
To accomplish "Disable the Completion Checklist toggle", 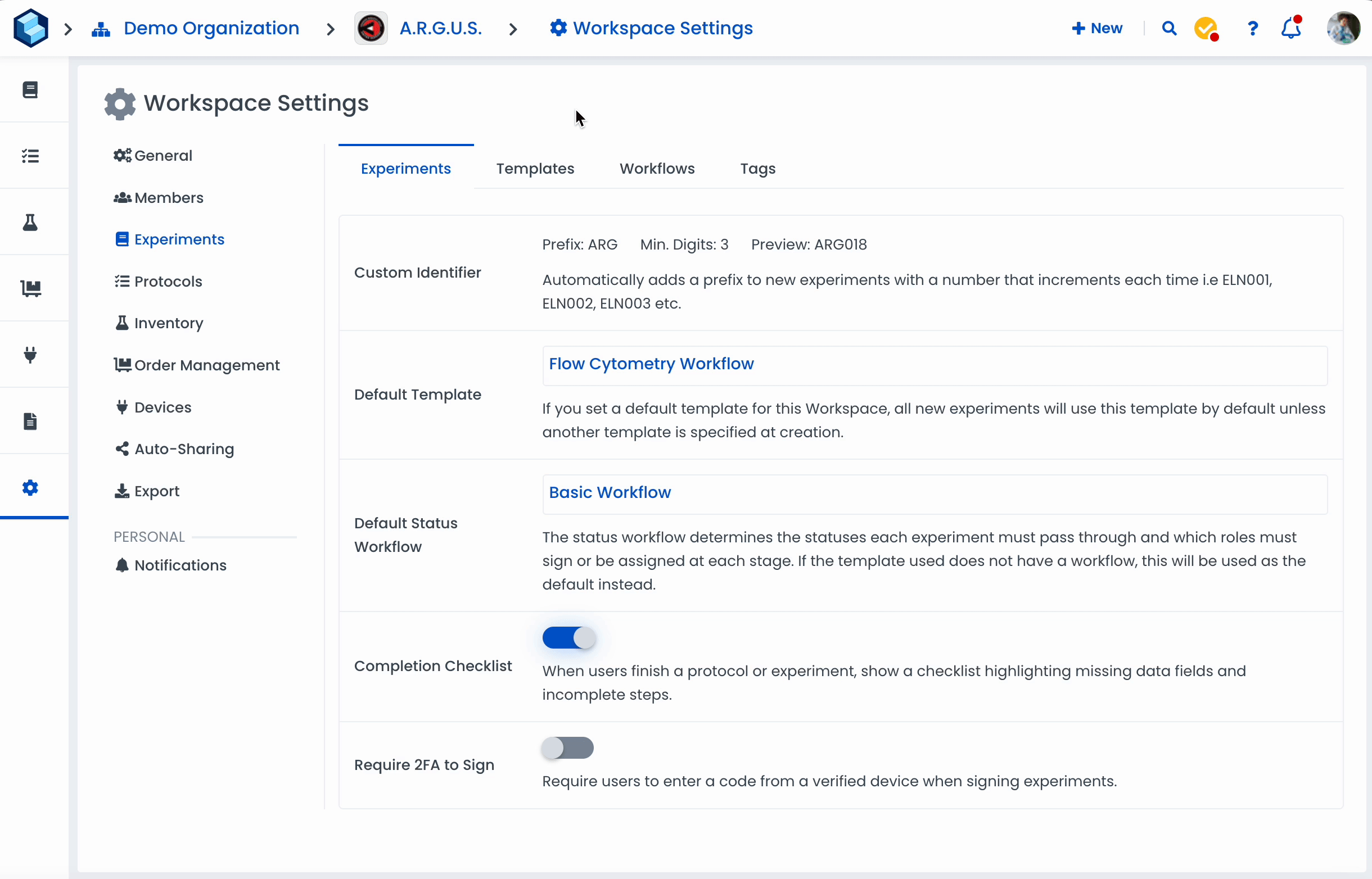I will [568, 637].
